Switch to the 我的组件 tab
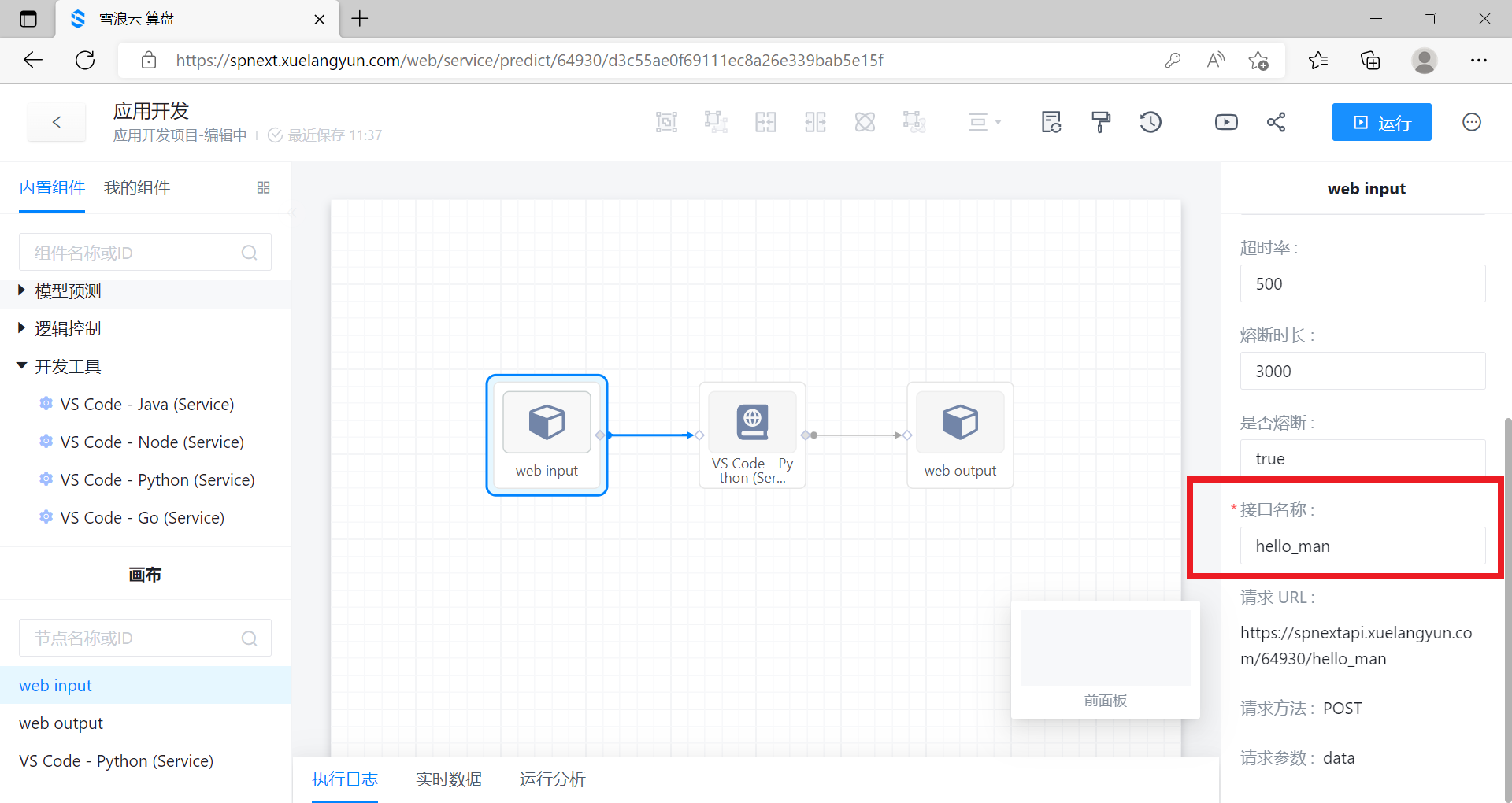The image size is (1512, 803). [x=137, y=188]
